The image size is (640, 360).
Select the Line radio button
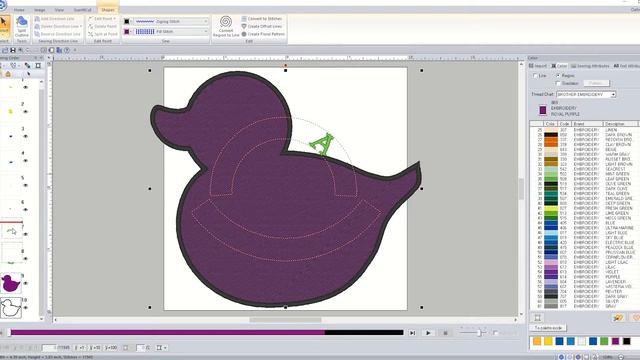click(x=535, y=76)
